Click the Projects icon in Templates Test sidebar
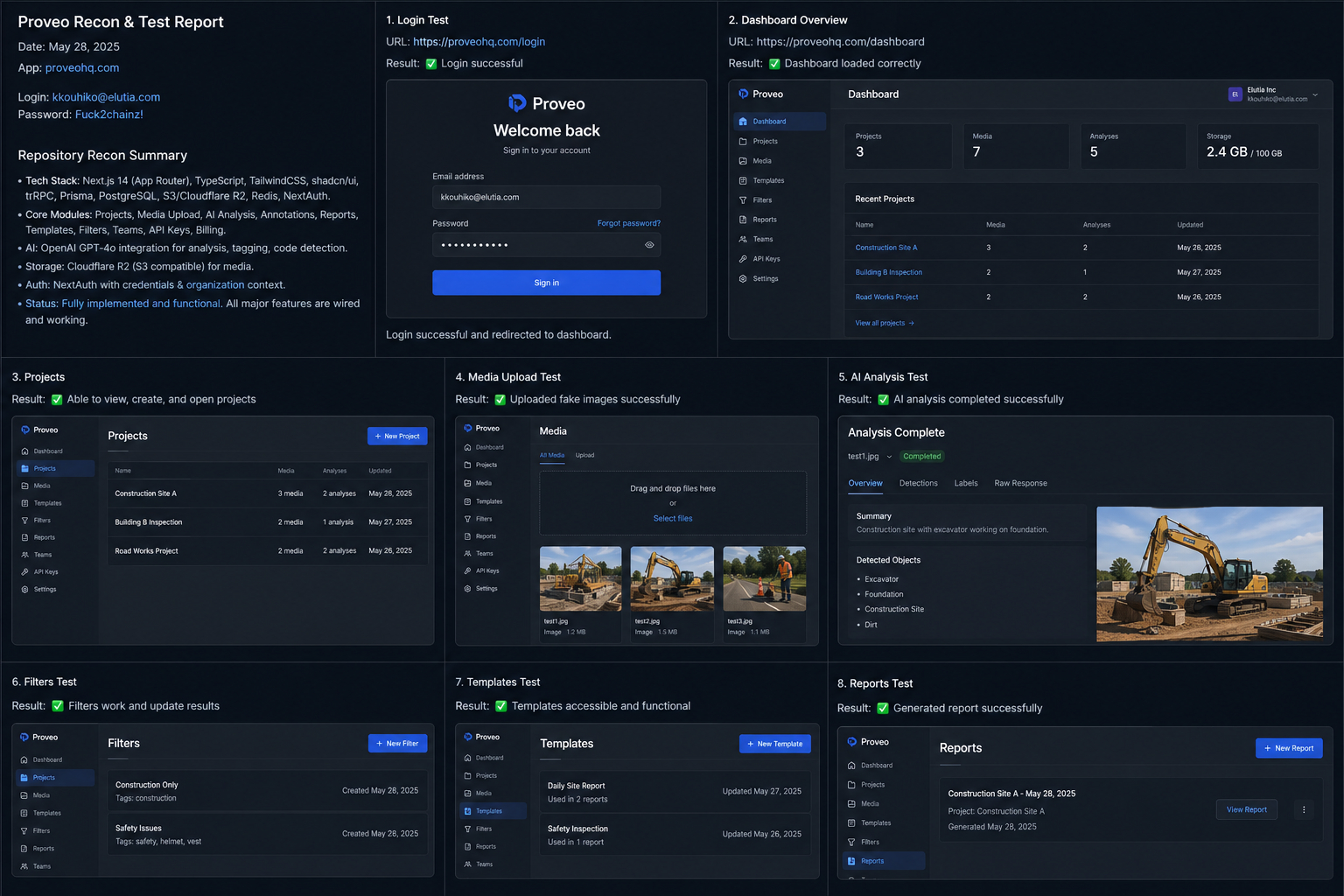 pos(467,776)
